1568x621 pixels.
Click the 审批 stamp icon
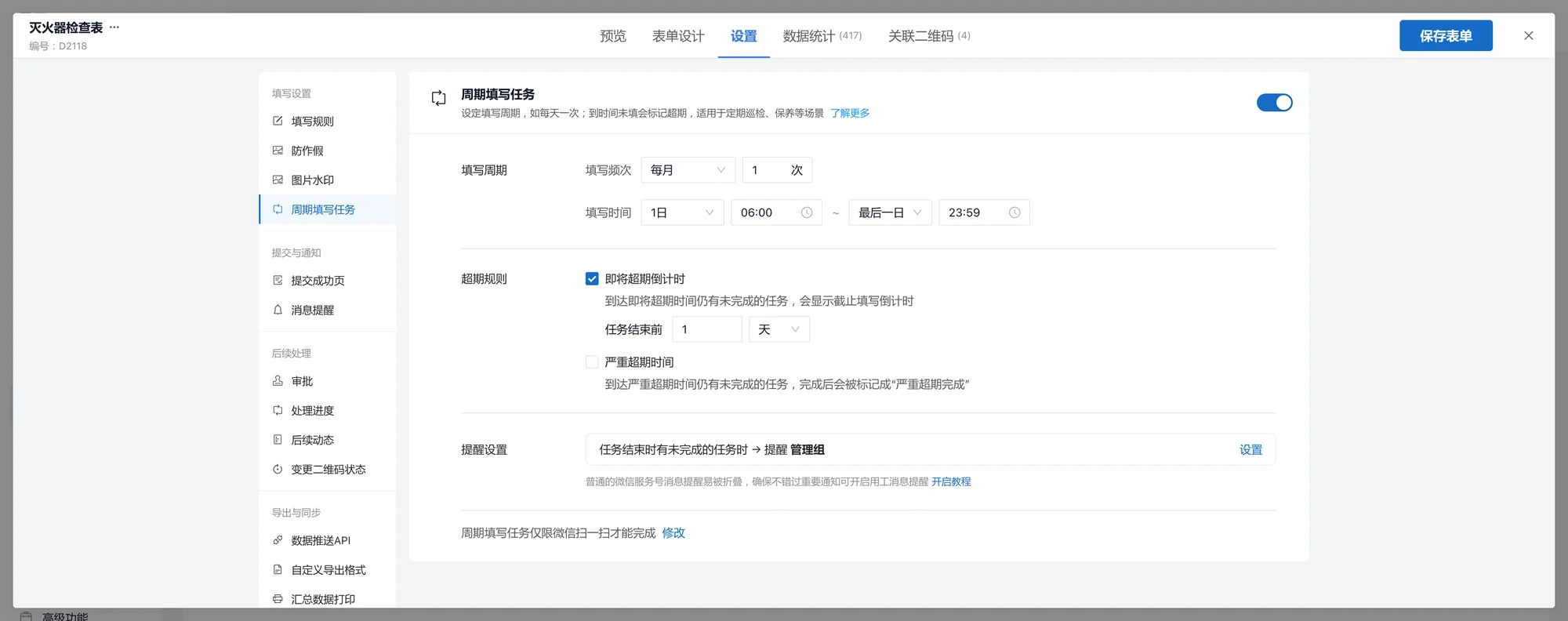click(x=278, y=381)
